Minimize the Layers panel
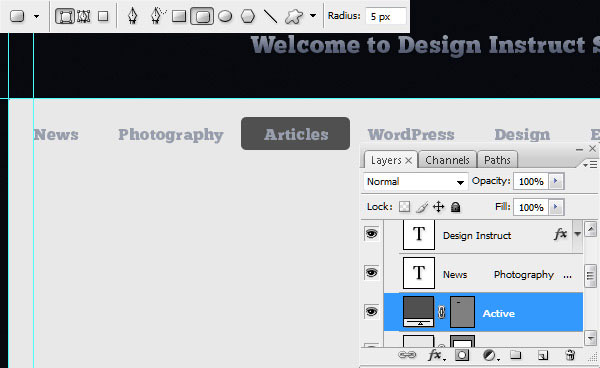The width and height of the screenshot is (600, 368). click(579, 150)
